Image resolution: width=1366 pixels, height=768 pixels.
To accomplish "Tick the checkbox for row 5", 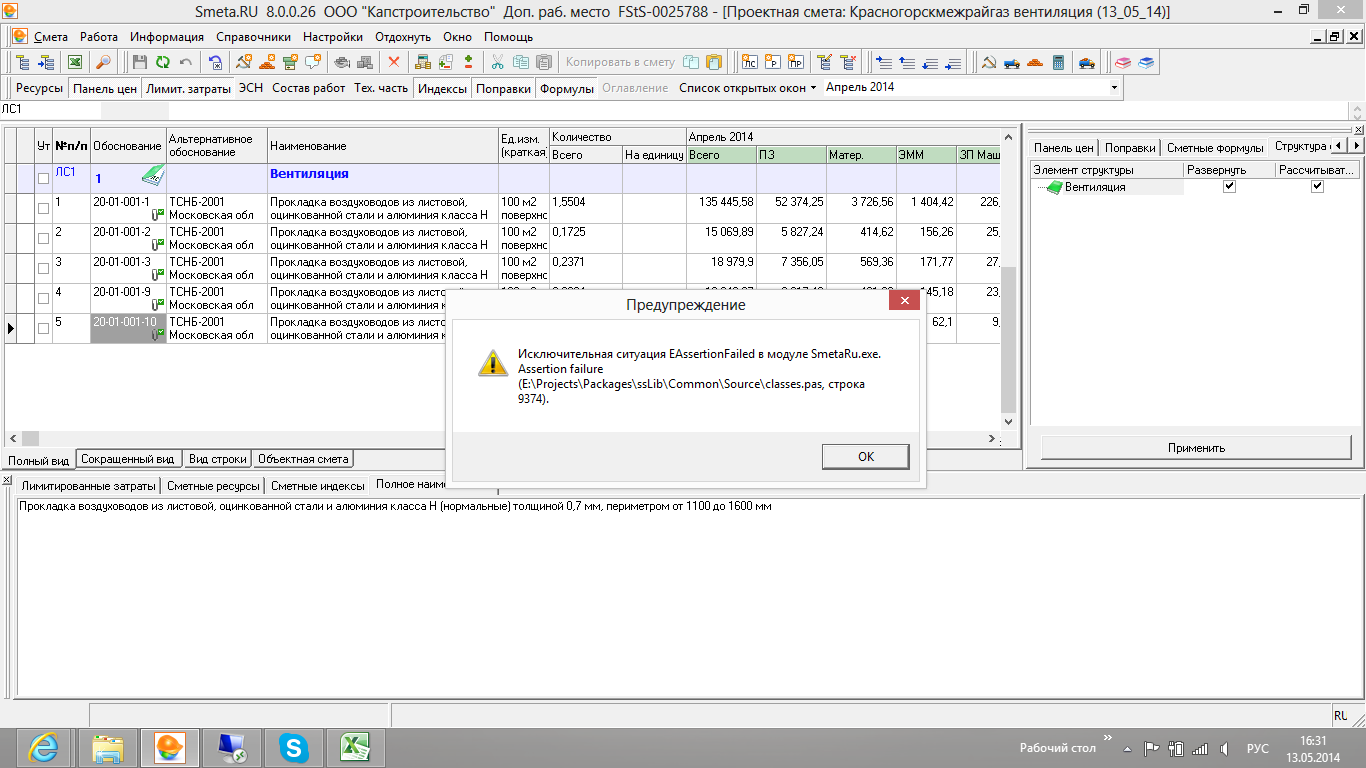I will tap(43, 329).
